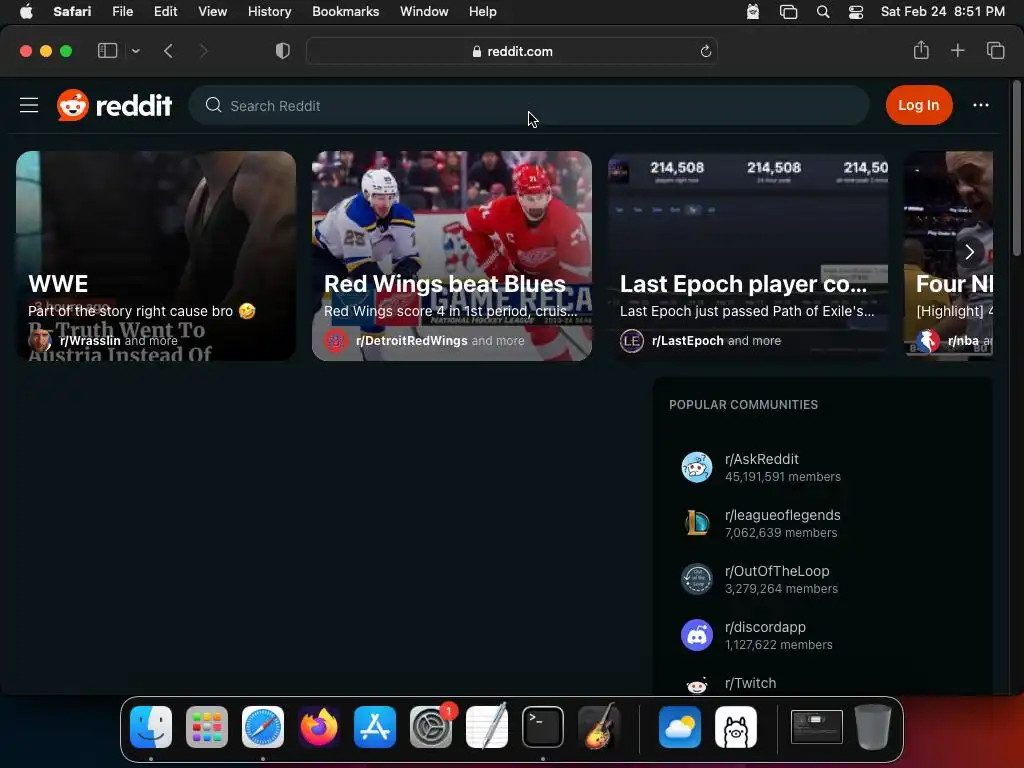Open the r/LastEpoch community link
The image size is (1024, 768).
click(x=688, y=341)
